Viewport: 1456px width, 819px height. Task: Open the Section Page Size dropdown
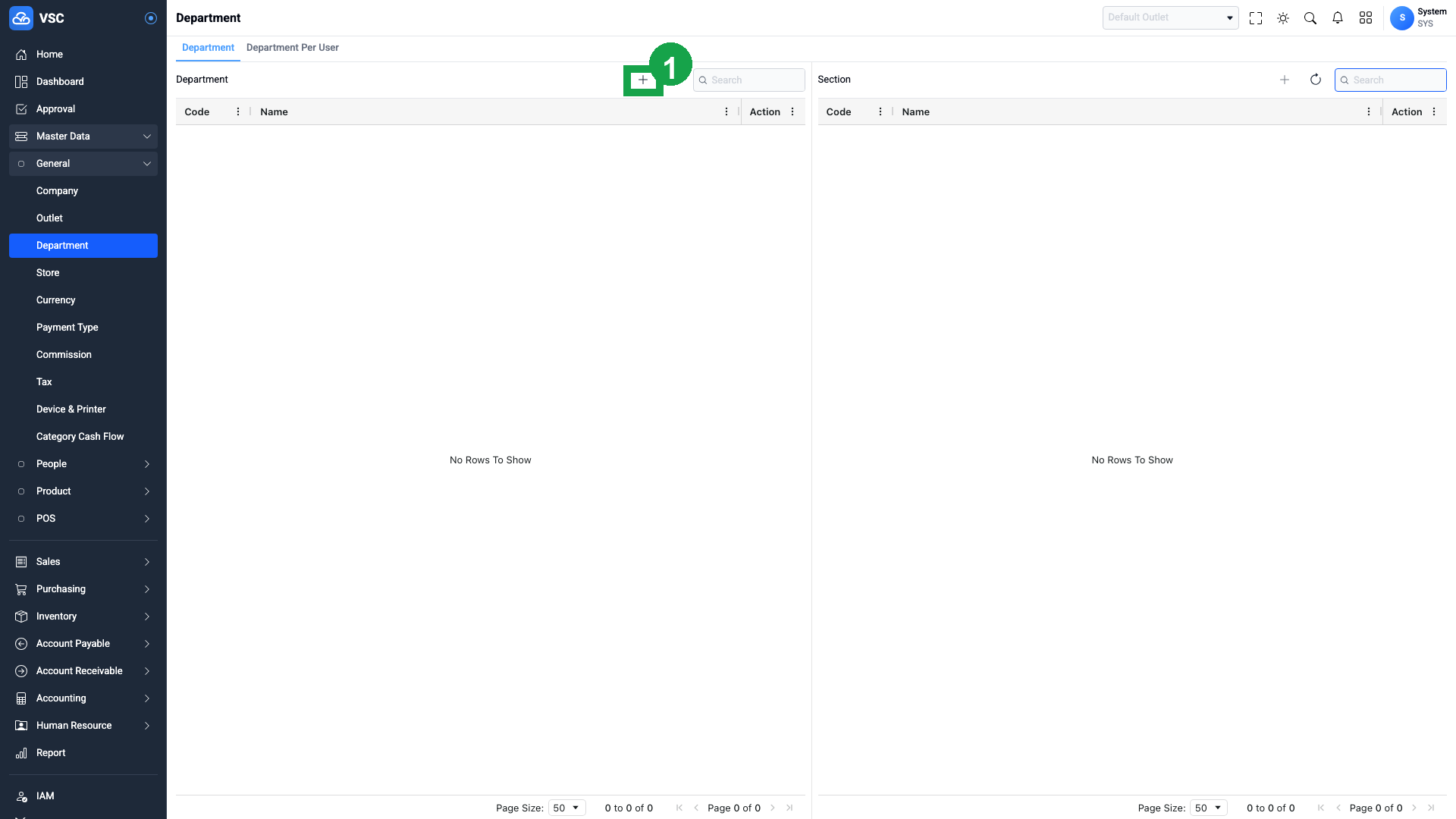(1209, 808)
